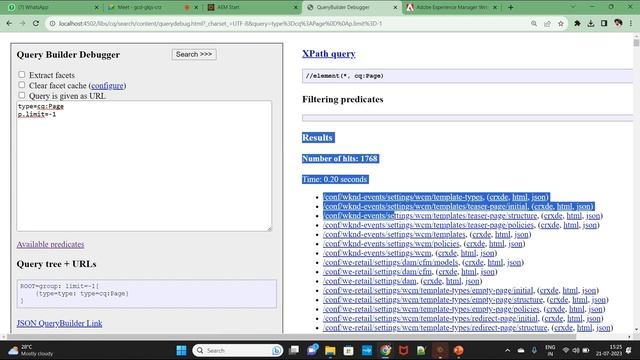Click the Search >>> button
The height and width of the screenshot is (360, 640).
click(194, 54)
